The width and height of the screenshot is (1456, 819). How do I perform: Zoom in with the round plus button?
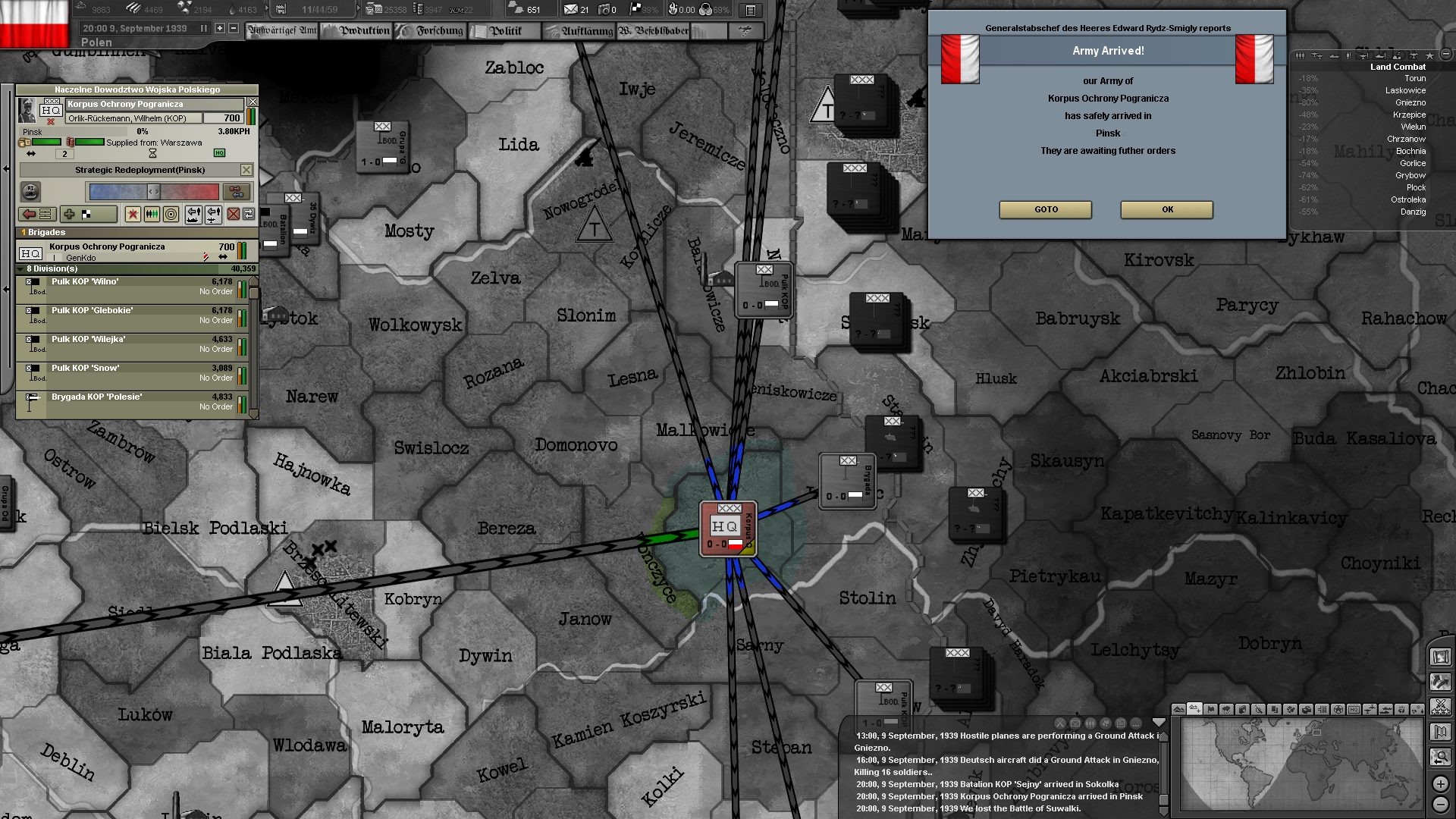pyautogui.click(x=1440, y=783)
